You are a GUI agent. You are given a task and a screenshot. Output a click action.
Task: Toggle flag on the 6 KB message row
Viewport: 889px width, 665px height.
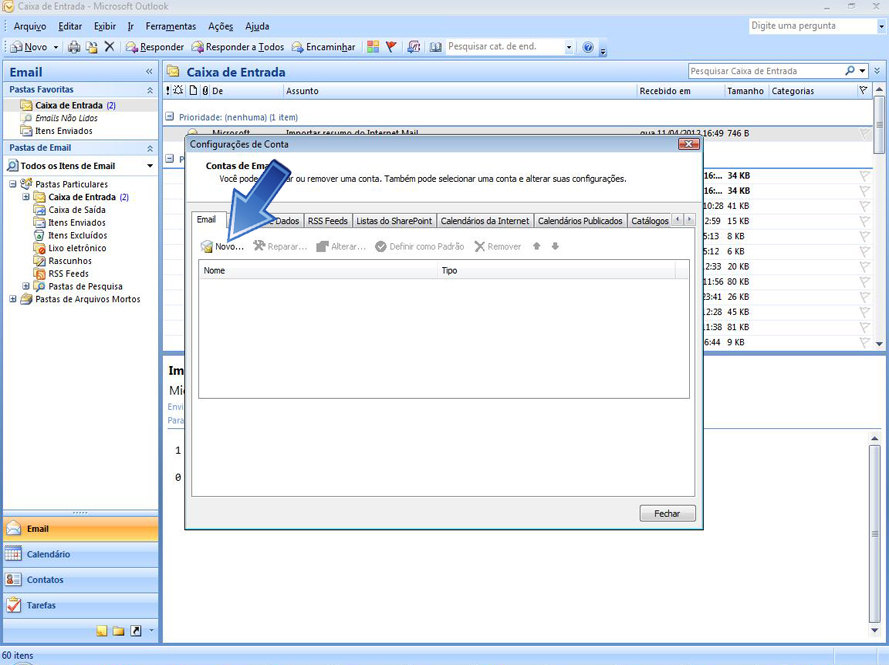coord(864,251)
